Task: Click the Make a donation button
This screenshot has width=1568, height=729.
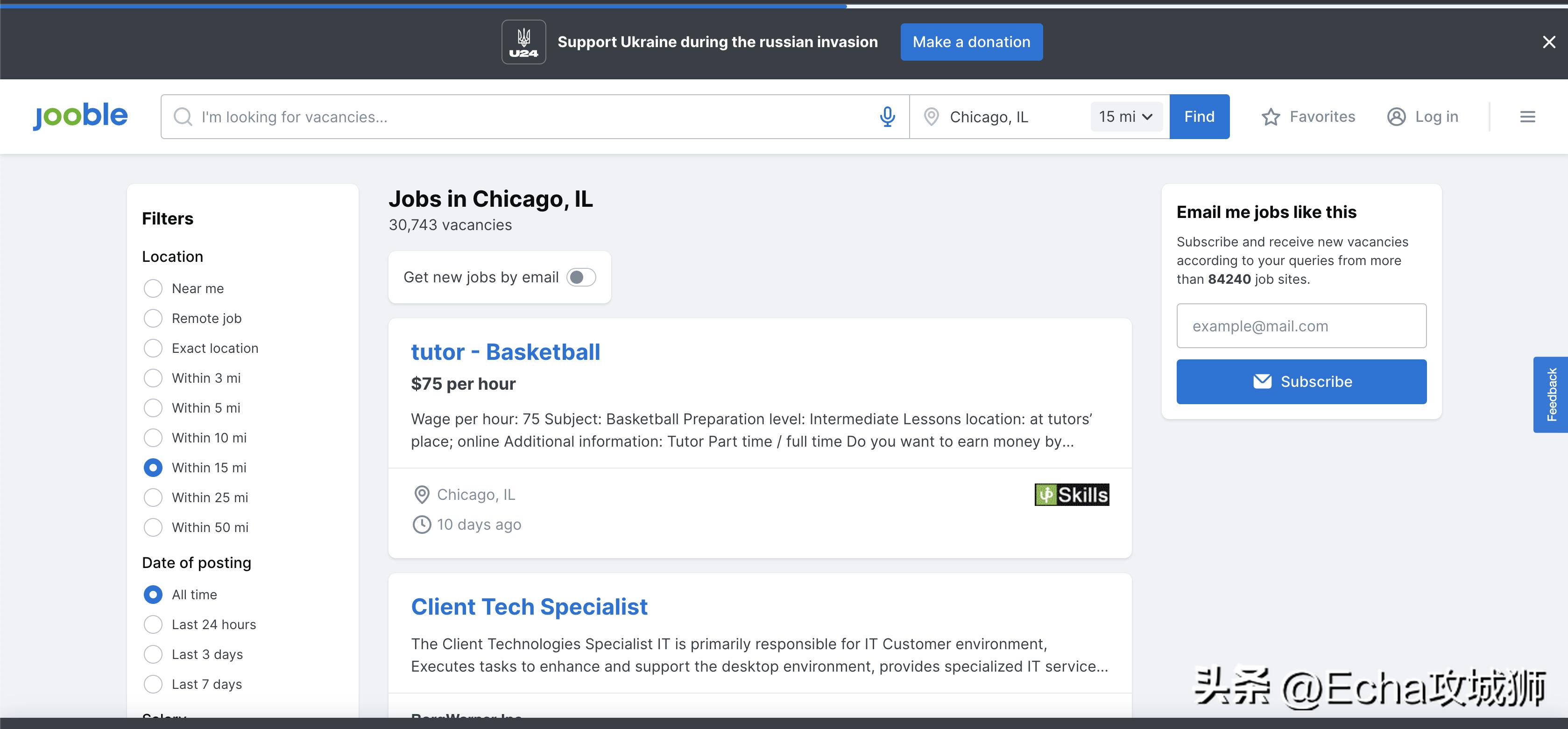Action: click(x=971, y=42)
